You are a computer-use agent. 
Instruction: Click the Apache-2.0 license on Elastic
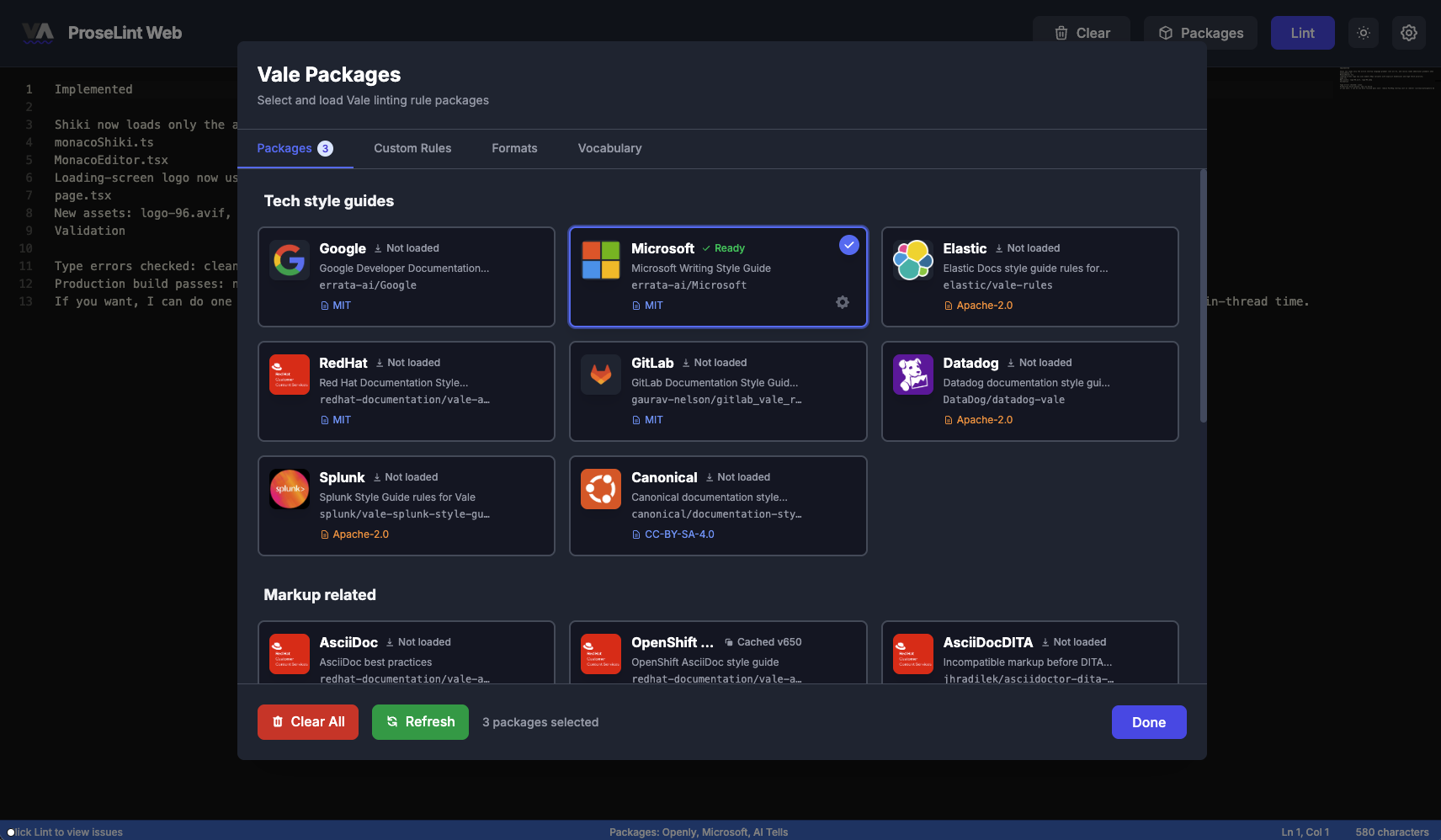tap(983, 306)
